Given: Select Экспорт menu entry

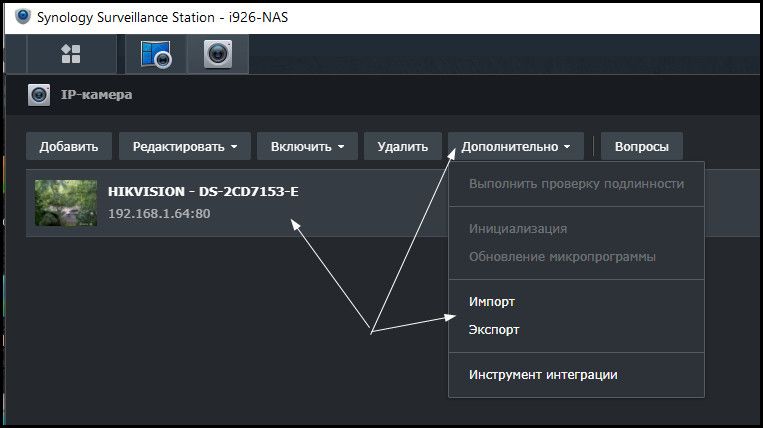Looking at the screenshot, I should [494, 329].
